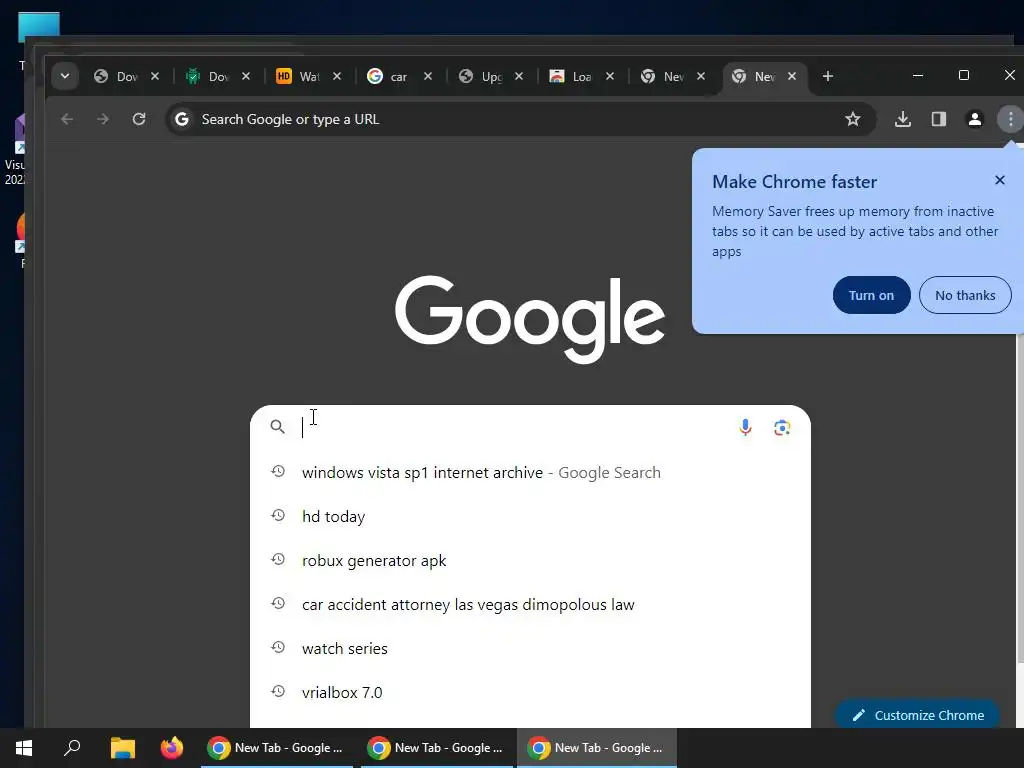Close the inactive 'New' tab
Image resolution: width=1024 pixels, height=768 pixels.
click(x=701, y=76)
